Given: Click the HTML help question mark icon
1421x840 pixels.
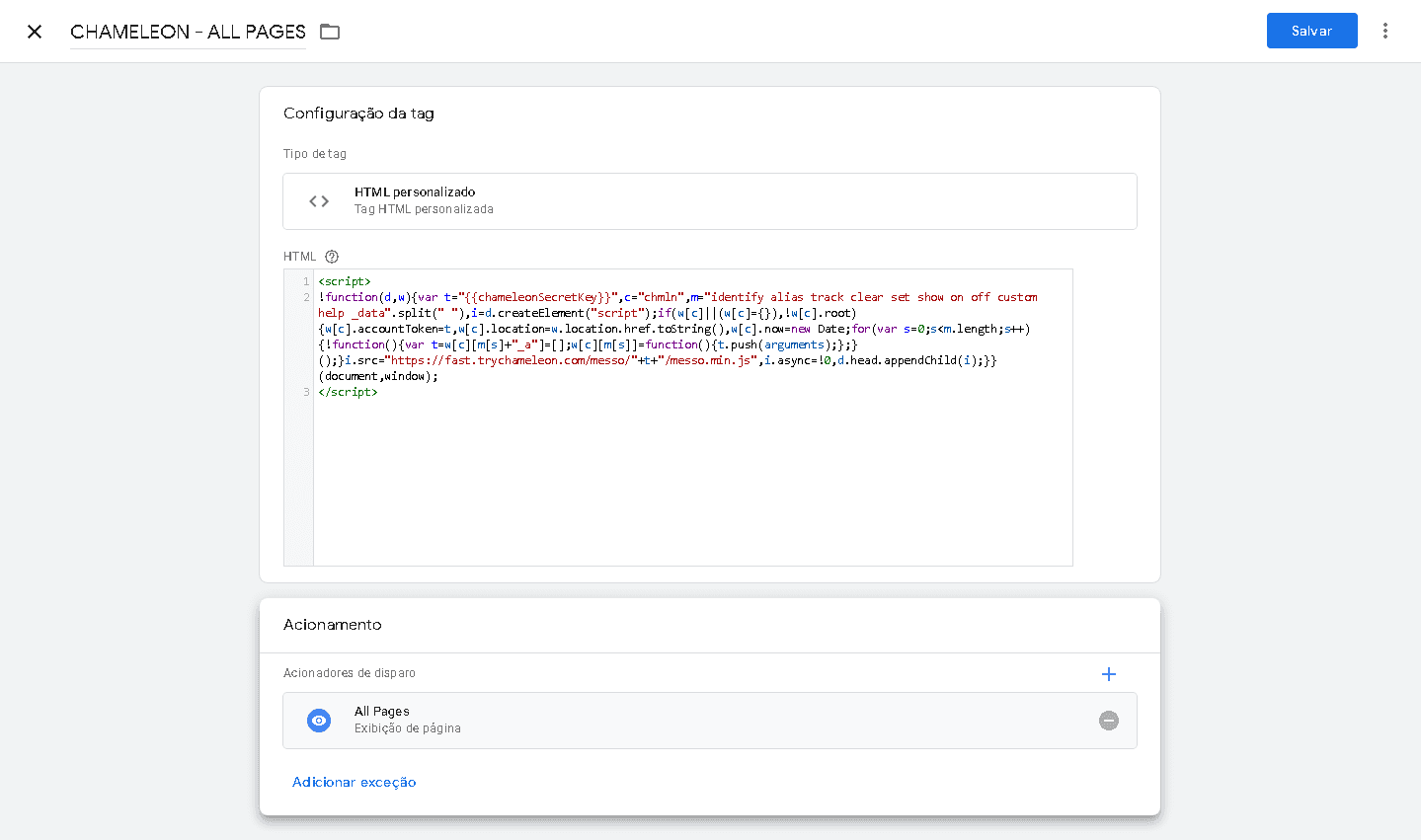Looking at the screenshot, I should coord(332,257).
